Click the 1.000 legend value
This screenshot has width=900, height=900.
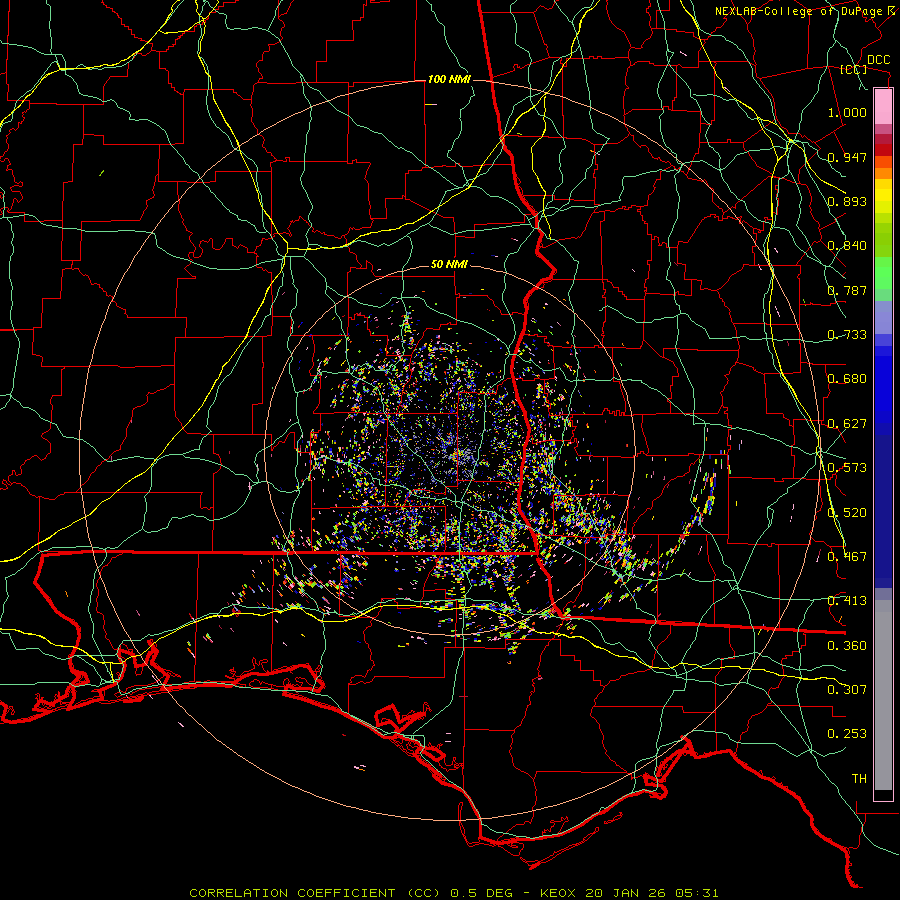(x=847, y=112)
